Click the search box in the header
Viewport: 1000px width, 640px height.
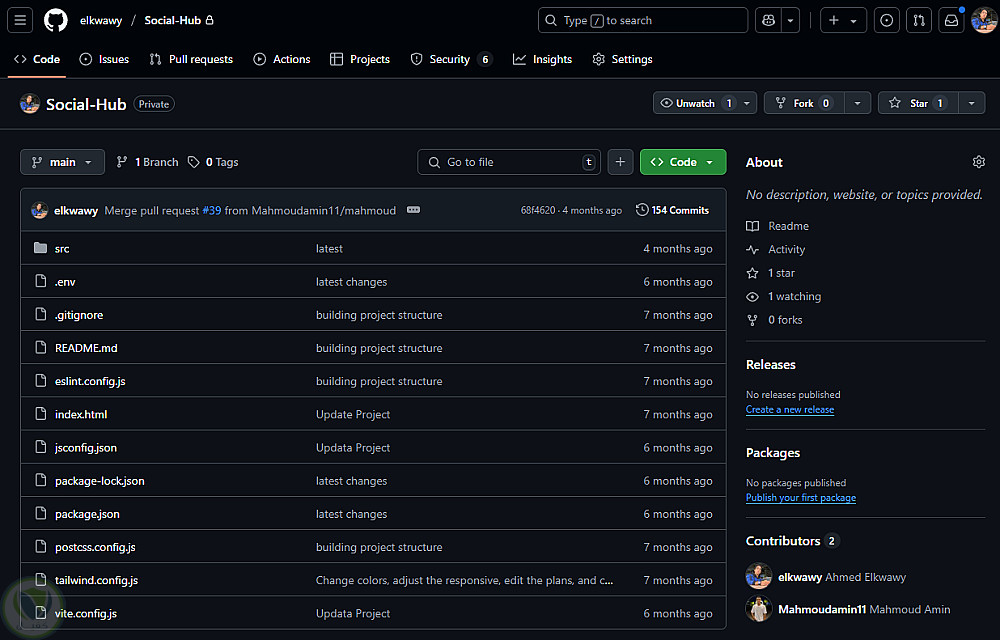[643, 20]
